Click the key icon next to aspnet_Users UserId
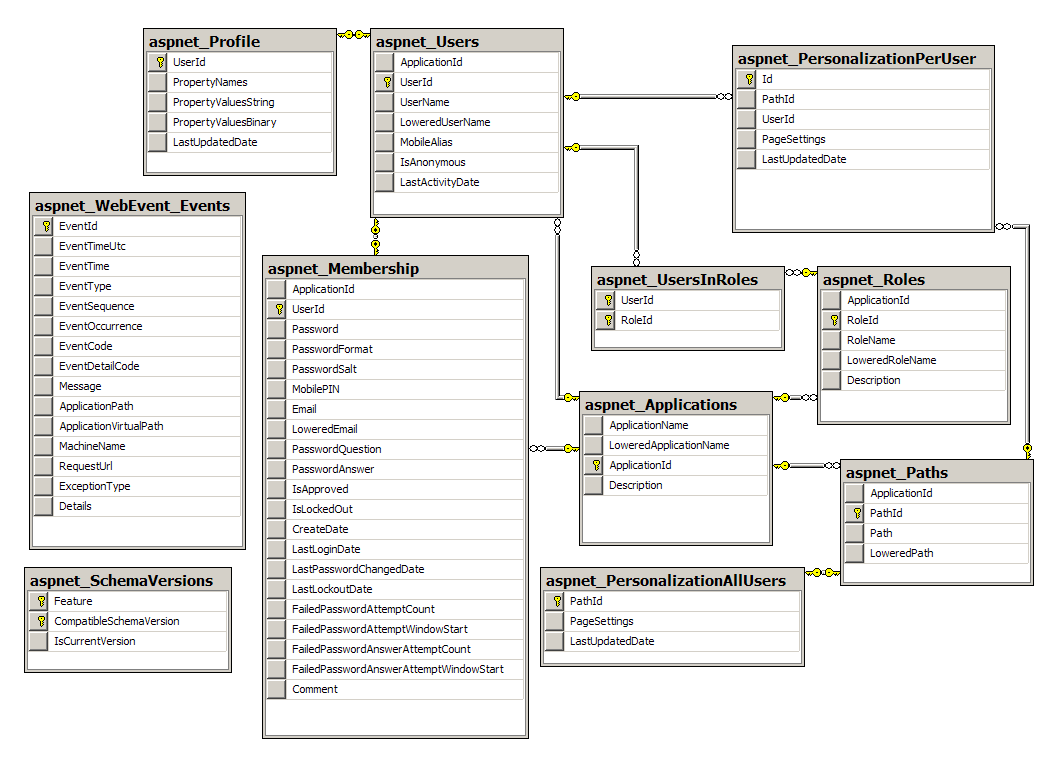Viewport: 1063px width, 774px height. pos(387,82)
